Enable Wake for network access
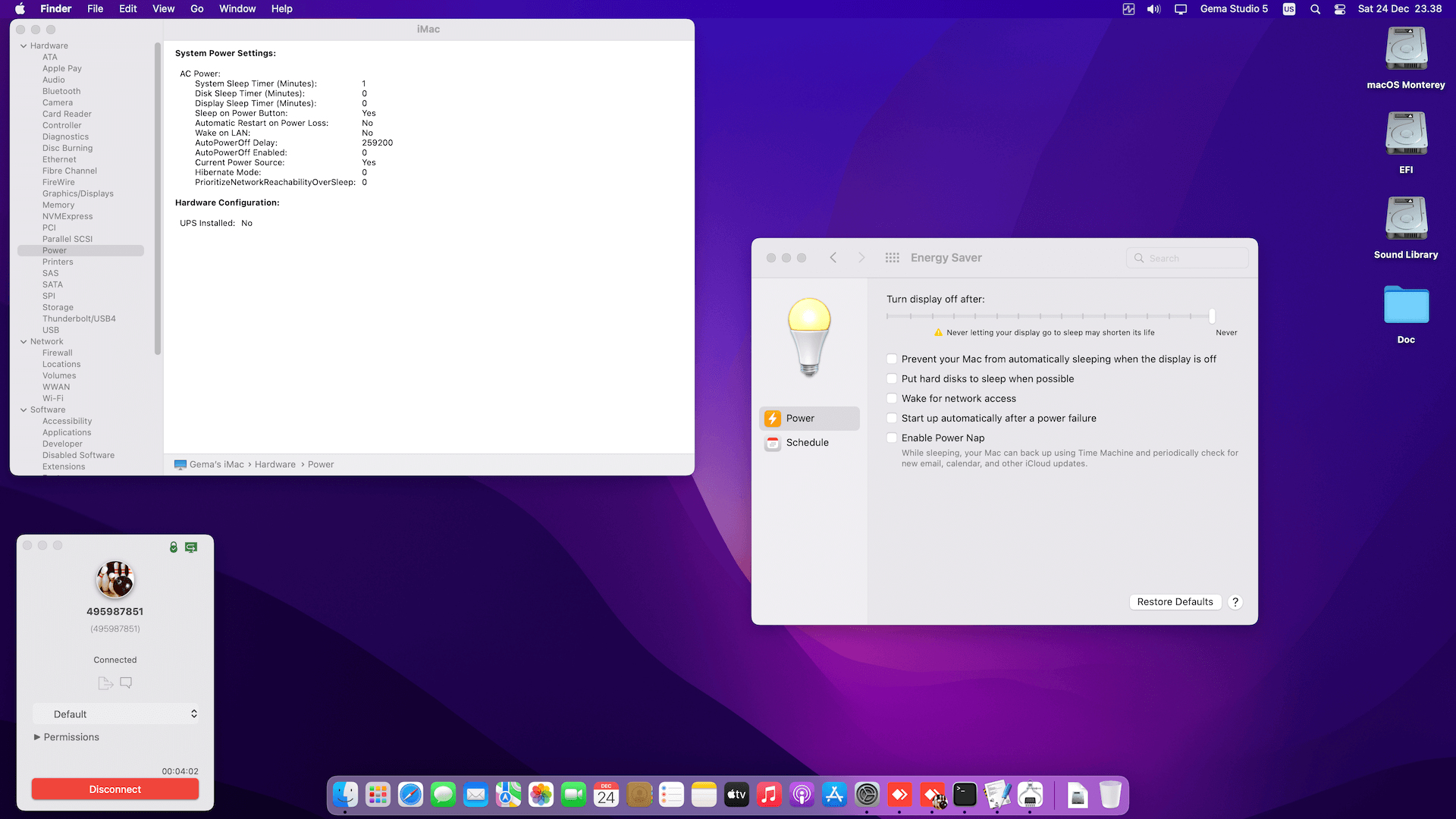 (x=892, y=399)
